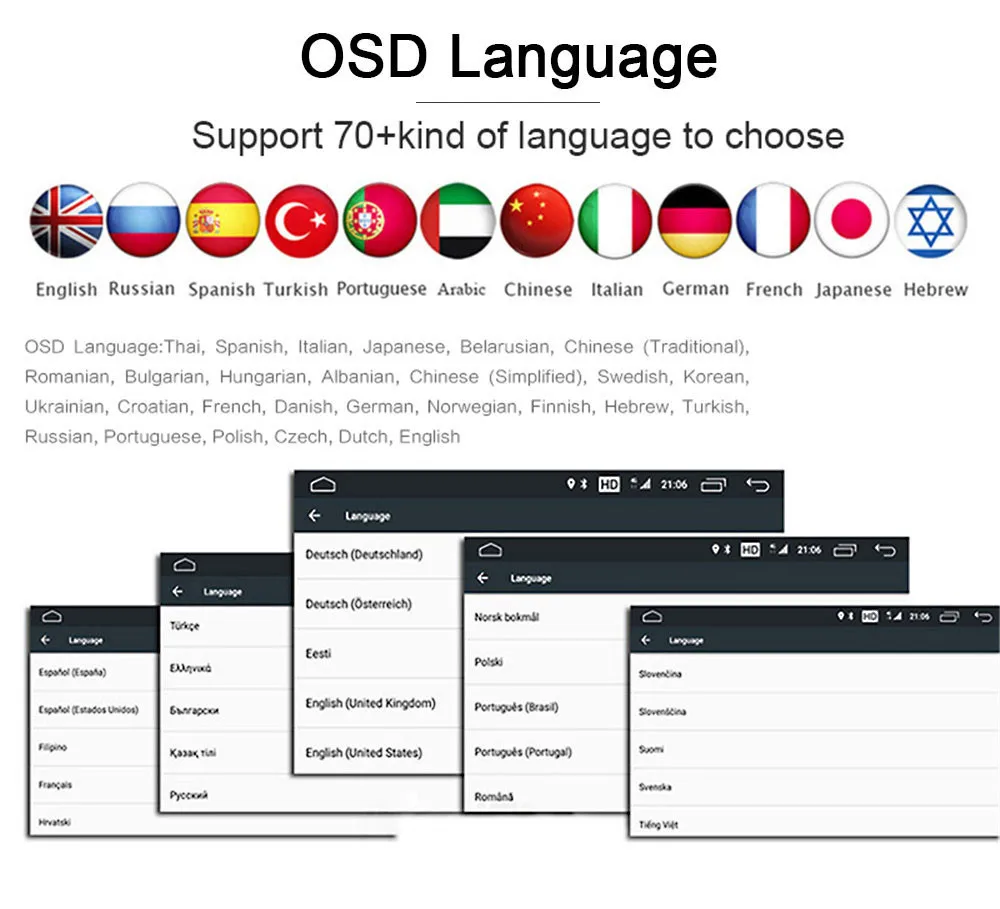Click the German flag icon
Viewport: 1000px width, 909px height.
click(695, 221)
